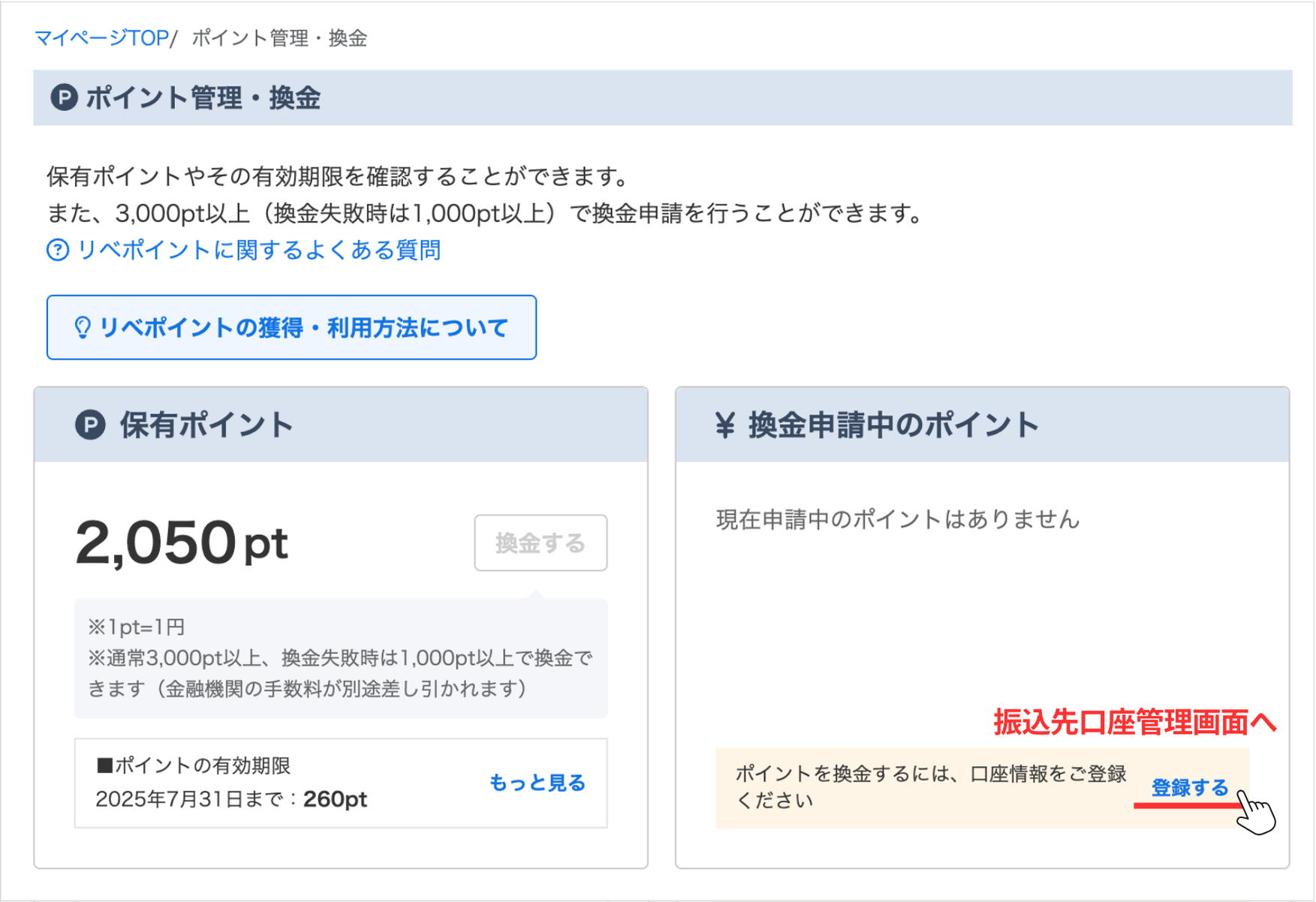
Task: Click 現在申請中のポイントはありません message
Action: tap(897, 519)
